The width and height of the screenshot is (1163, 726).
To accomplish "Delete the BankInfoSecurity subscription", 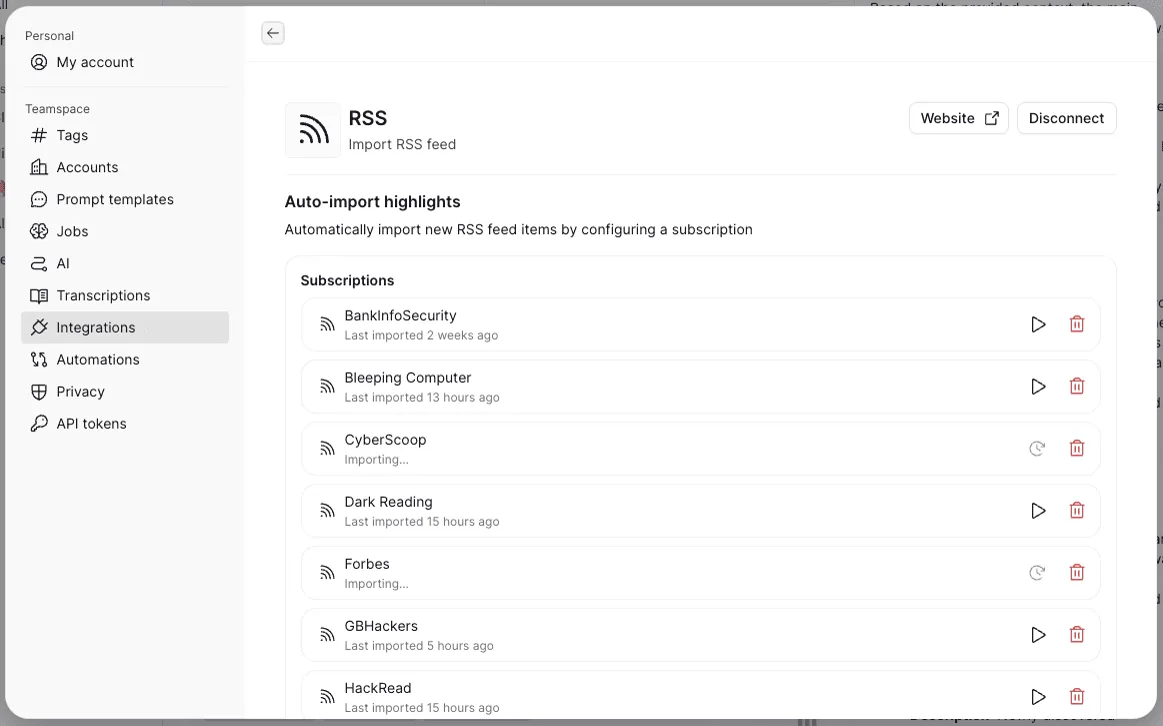I will pos(1076,324).
